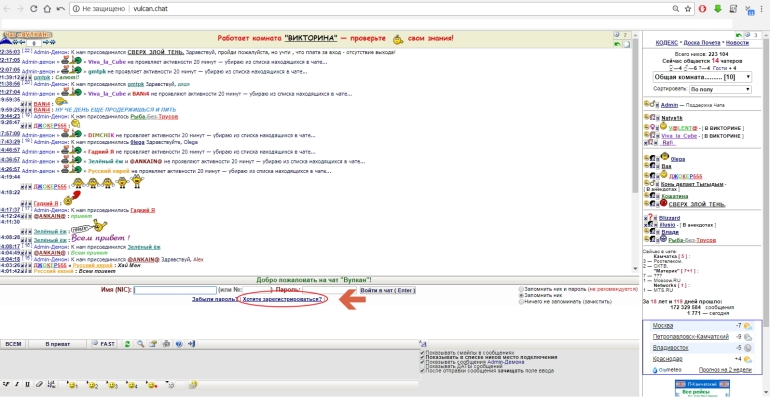The width and height of the screenshot is (770, 399).
Task: Click the green download arrow extension
Action: 718,9
